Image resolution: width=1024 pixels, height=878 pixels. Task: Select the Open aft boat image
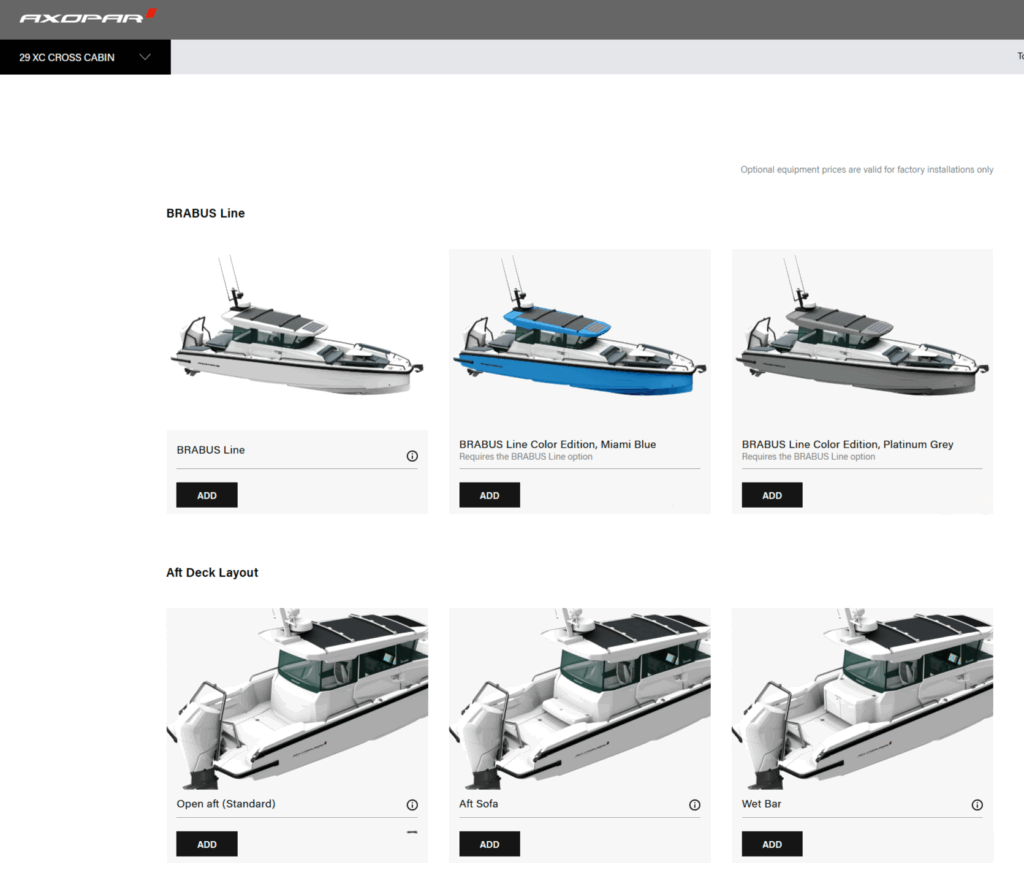coord(297,699)
